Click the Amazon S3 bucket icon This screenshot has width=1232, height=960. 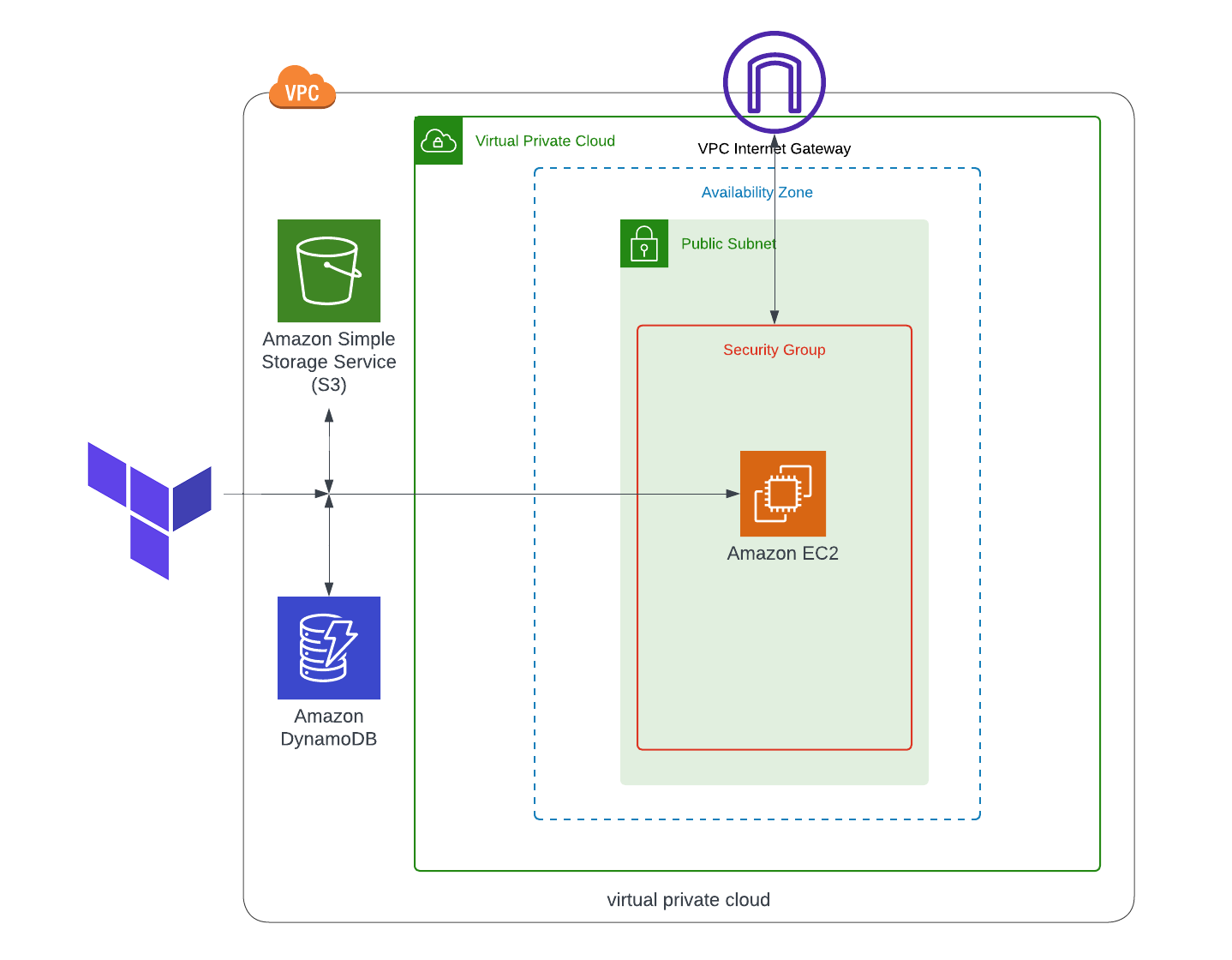click(x=329, y=271)
